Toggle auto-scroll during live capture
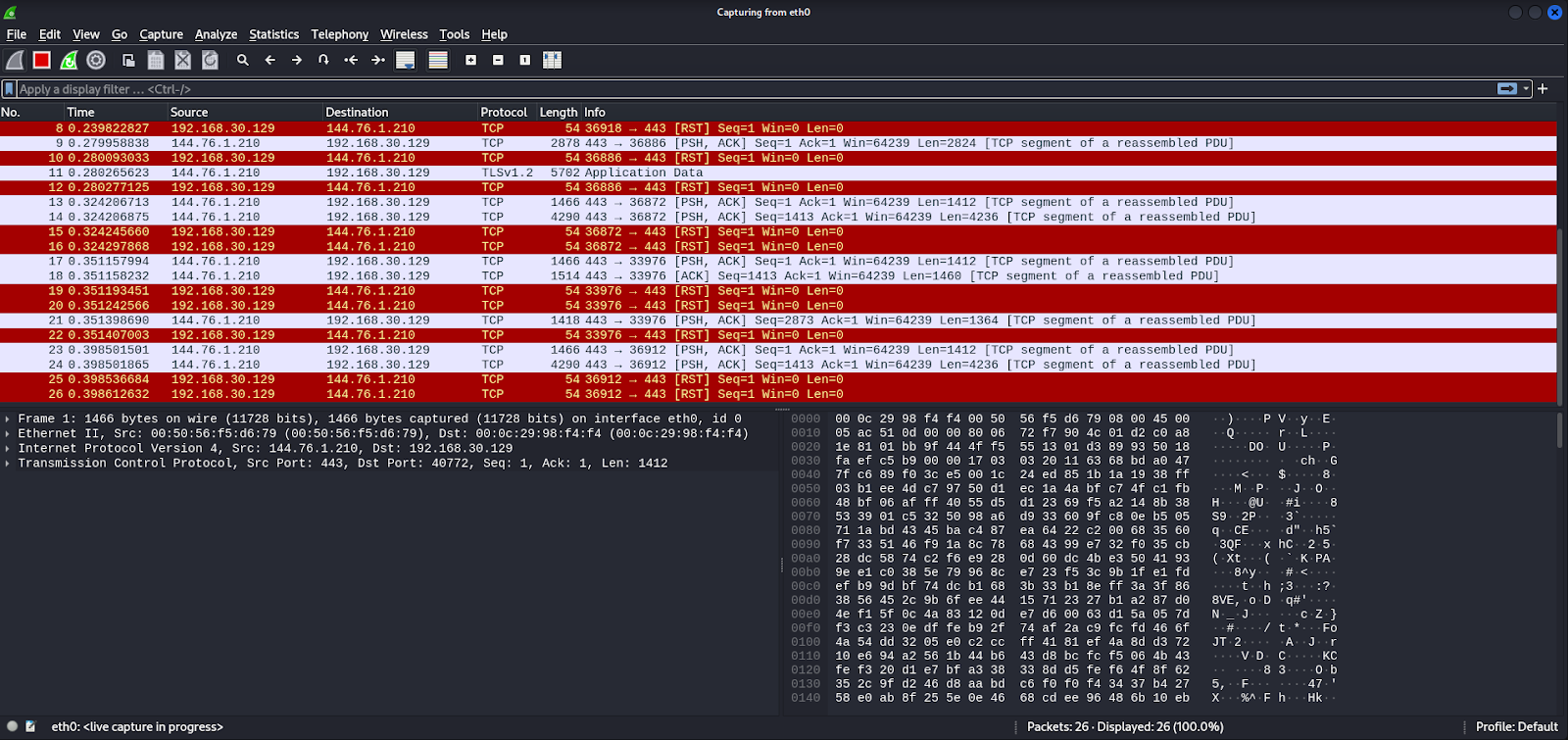Viewport: 1568px width, 740px height. [x=405, y=61]
